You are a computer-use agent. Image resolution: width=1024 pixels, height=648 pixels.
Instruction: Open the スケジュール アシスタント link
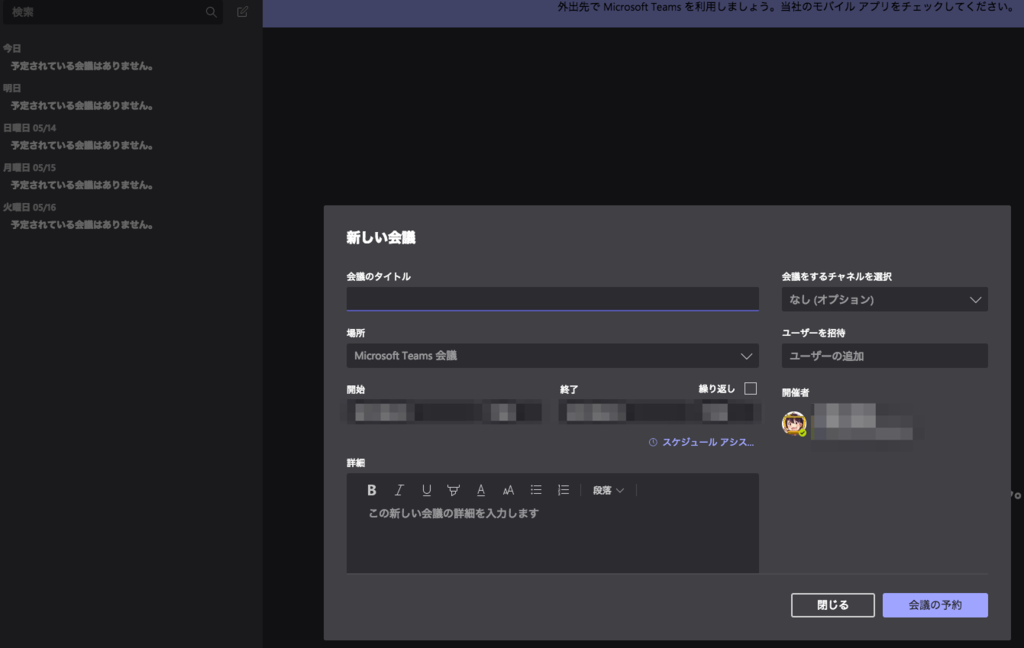701,442
